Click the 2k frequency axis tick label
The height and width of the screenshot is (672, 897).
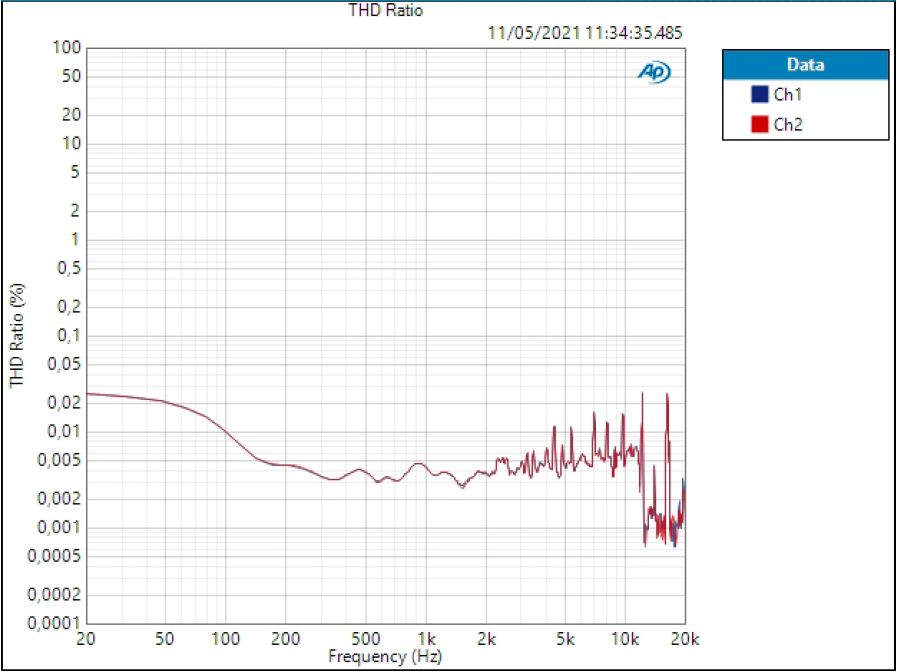point(486,638)
